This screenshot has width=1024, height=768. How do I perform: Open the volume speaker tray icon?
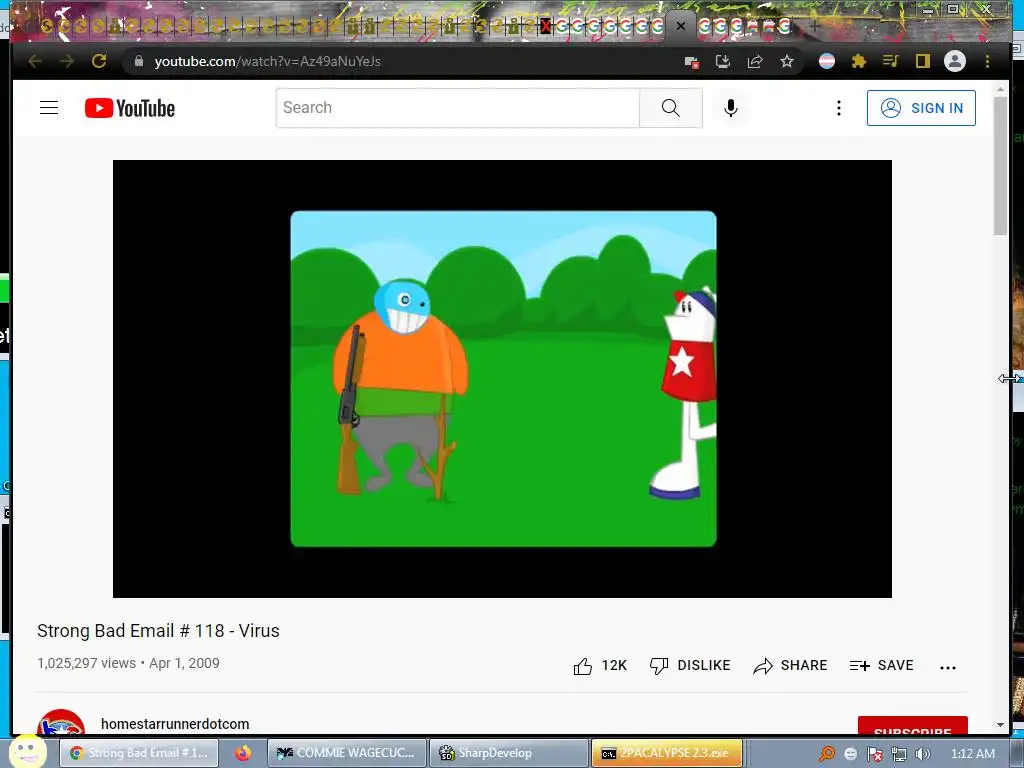point(923,754)
